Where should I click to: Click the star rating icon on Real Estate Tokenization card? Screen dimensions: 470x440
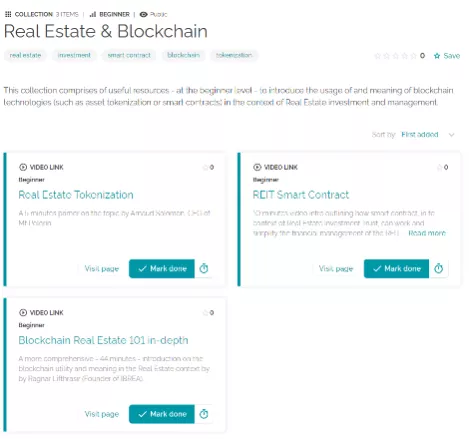(205, 167)
